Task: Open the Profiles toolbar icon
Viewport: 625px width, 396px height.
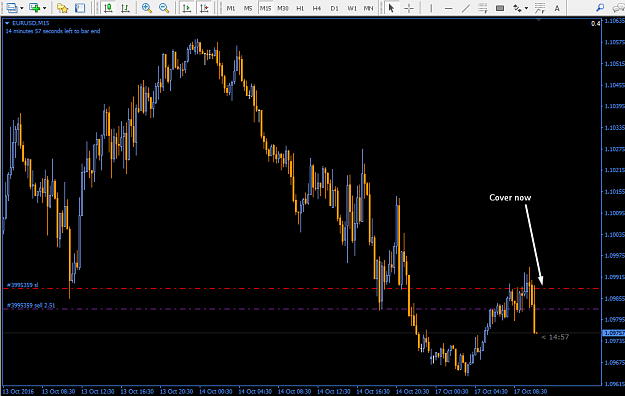Action: 12,8
